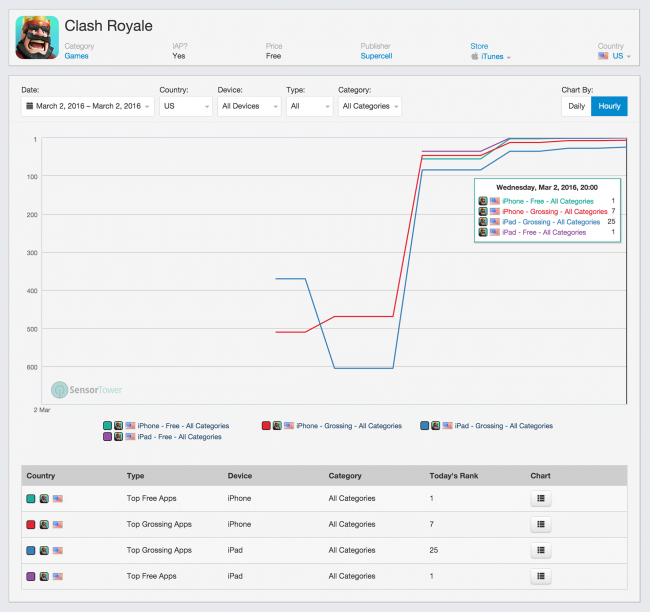Click iPhone - Free - All Categories legend label

point(183,426)
